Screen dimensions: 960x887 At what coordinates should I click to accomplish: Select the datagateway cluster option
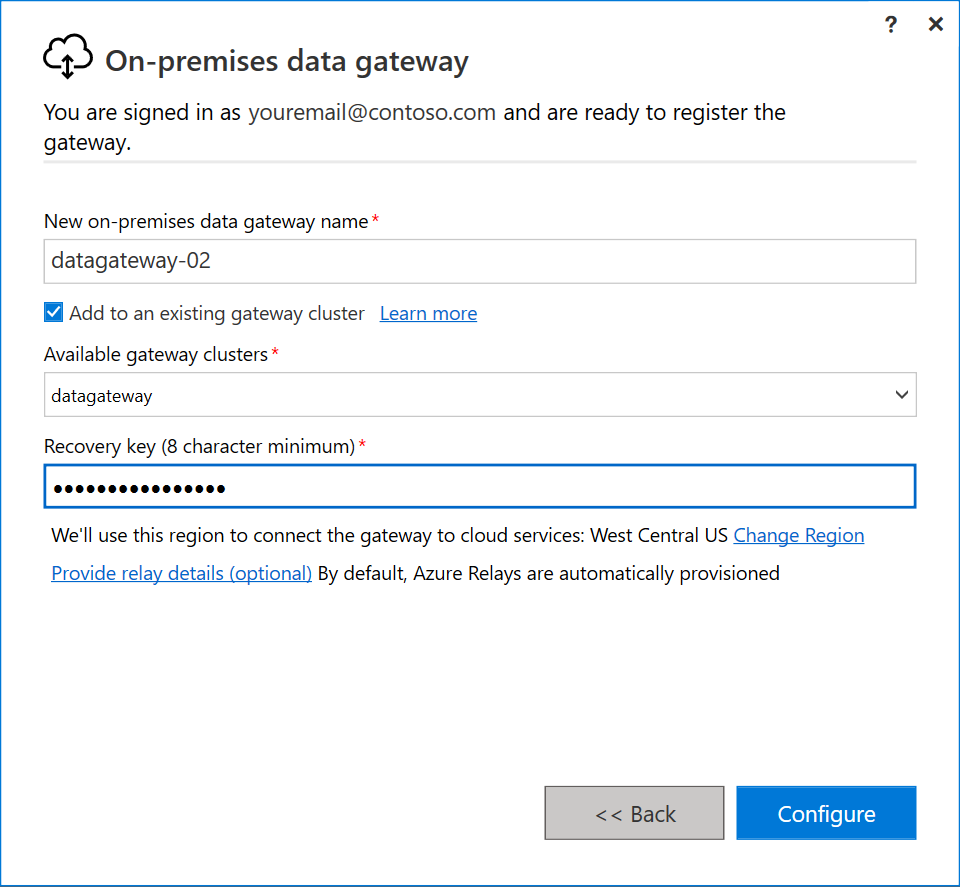point(102,396)
